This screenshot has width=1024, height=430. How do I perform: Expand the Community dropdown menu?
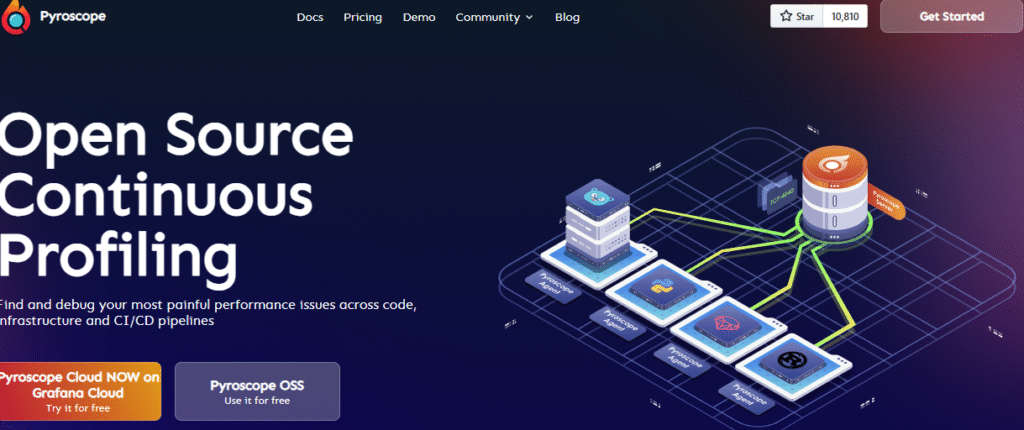(487, 17)
